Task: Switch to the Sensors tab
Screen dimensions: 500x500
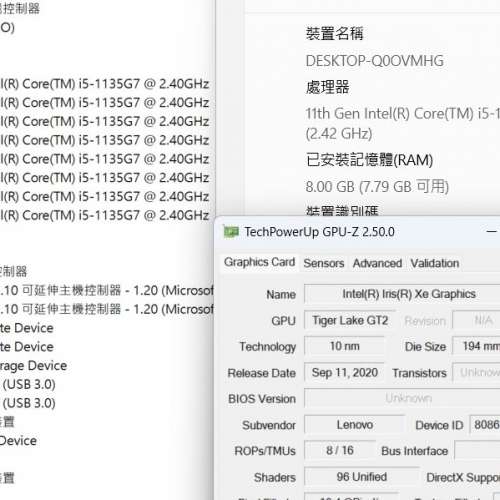Action: (324, 263)
